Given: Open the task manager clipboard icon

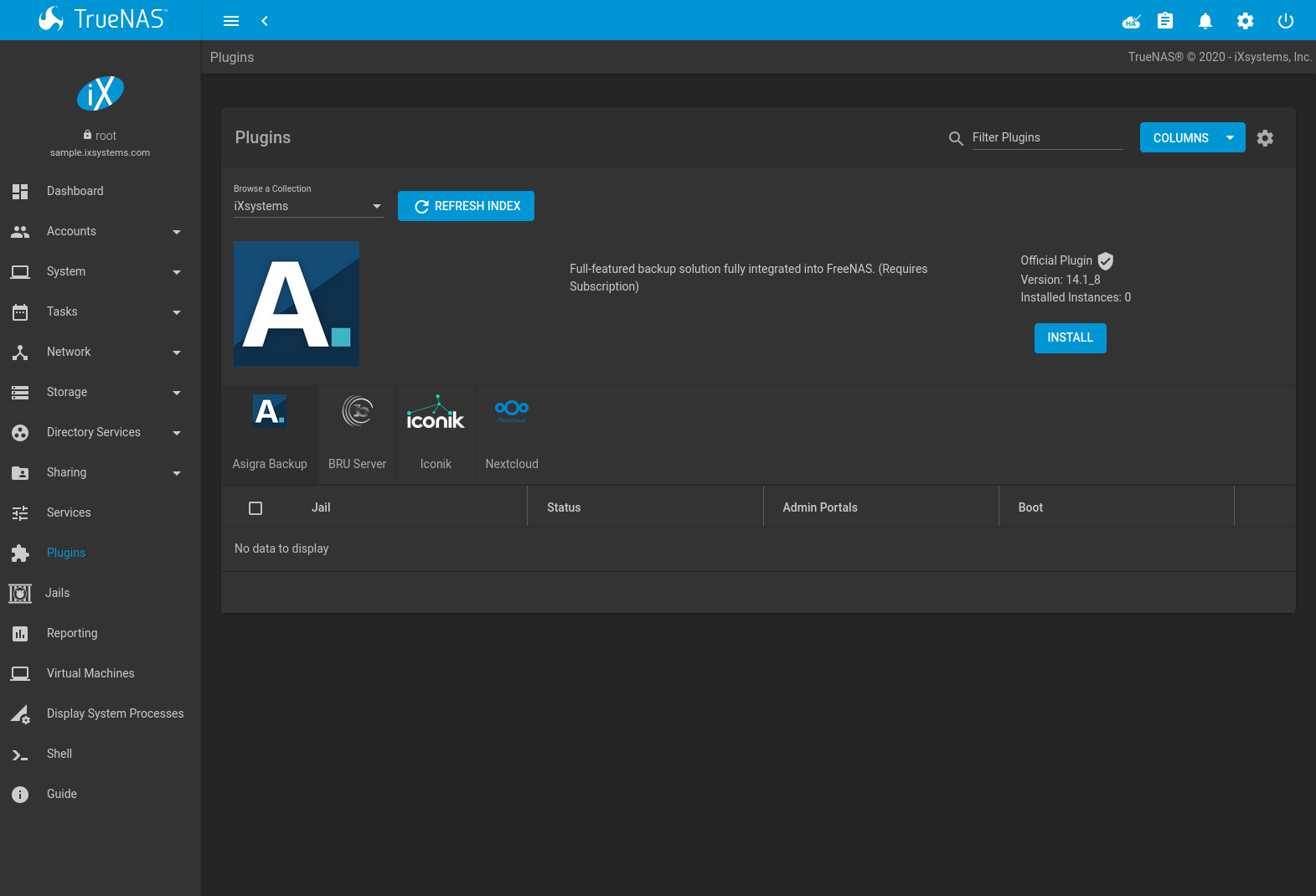Looking at the screenshot, I should coord(1165,21).
